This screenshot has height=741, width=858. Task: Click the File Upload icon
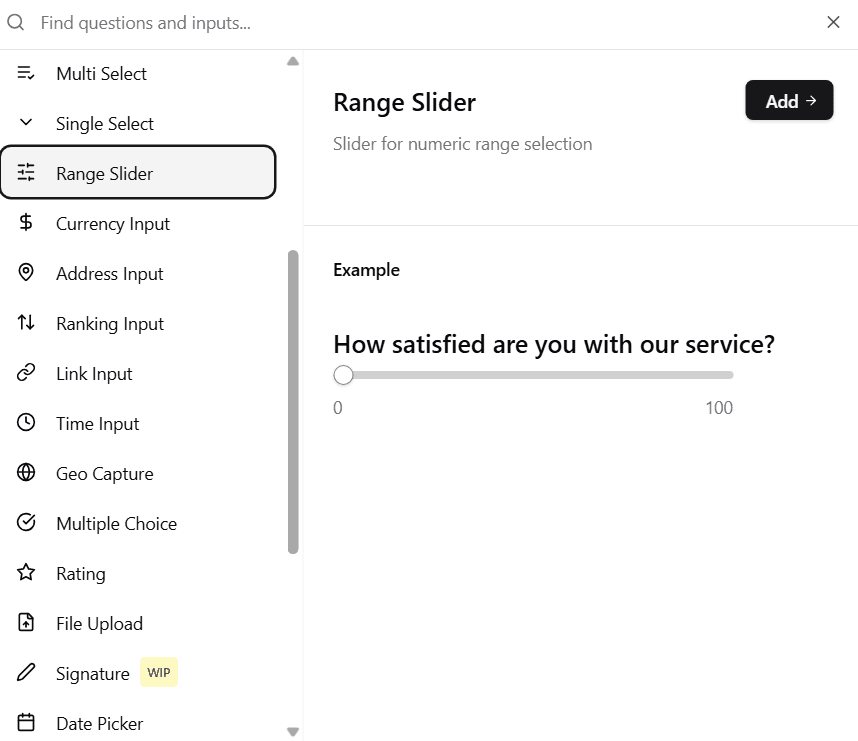25,623
